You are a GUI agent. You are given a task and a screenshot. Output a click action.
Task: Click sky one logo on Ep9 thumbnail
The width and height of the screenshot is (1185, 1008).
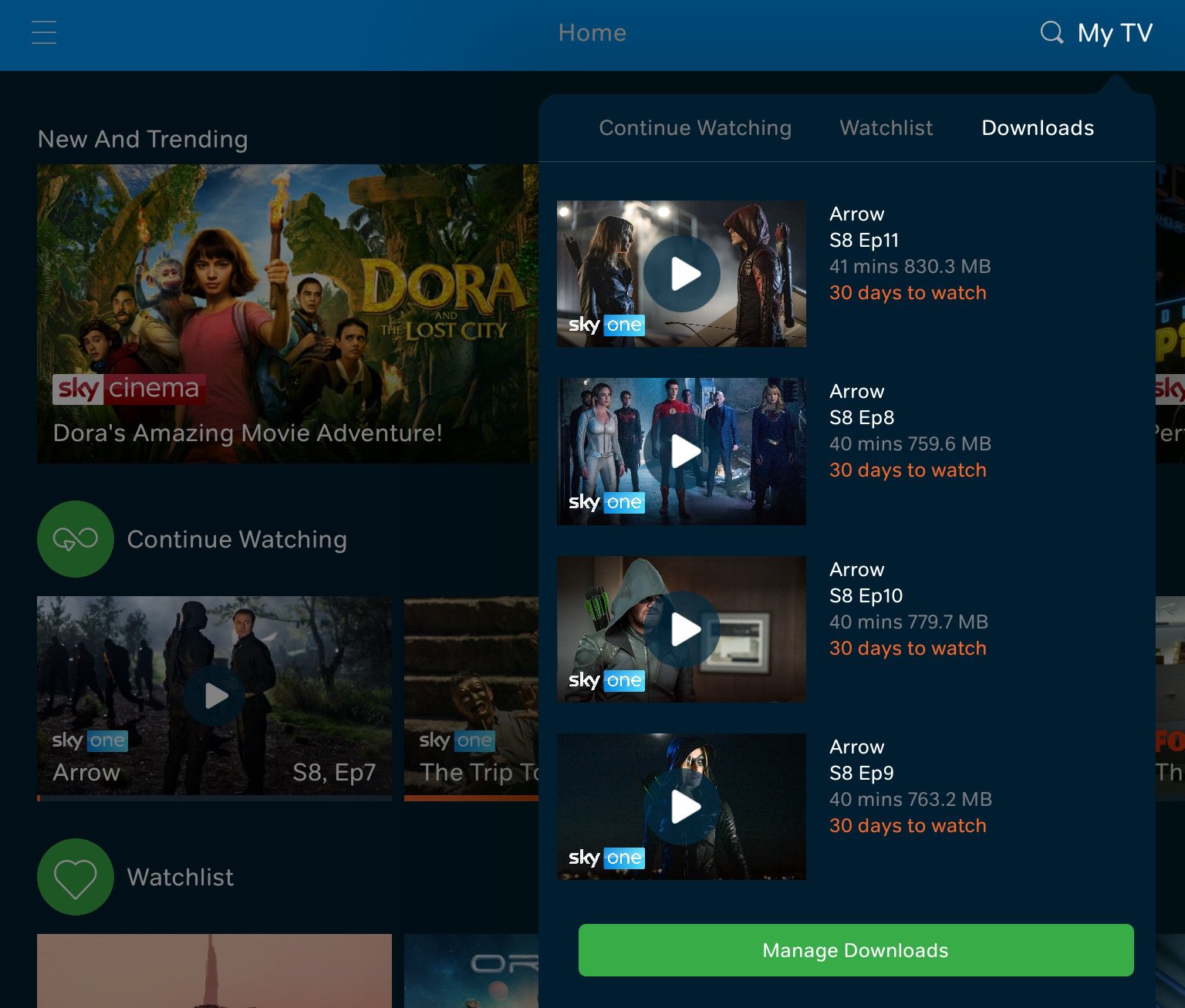click(606, 858)
